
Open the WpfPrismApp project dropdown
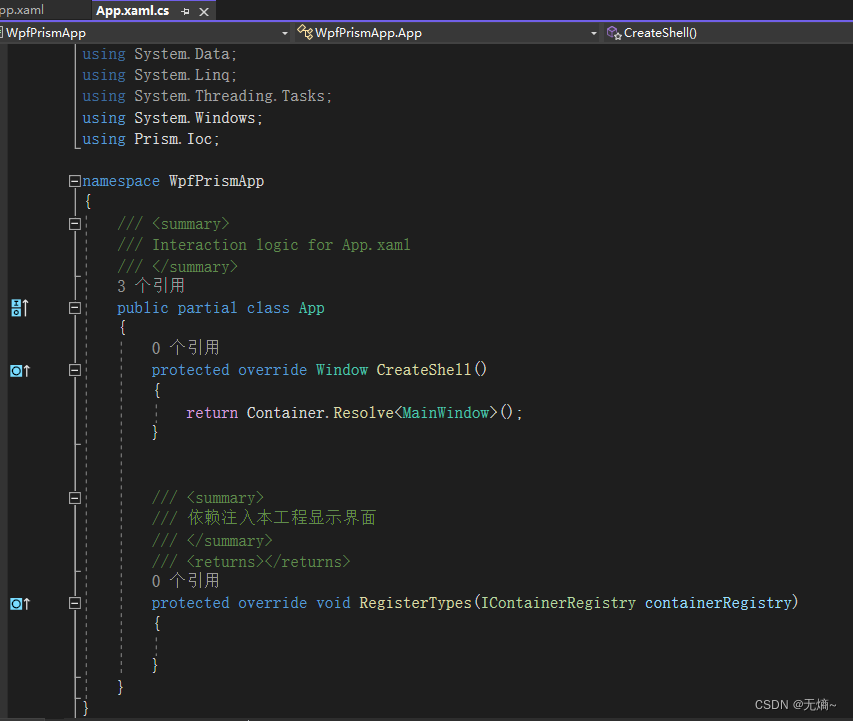[284, 32]
